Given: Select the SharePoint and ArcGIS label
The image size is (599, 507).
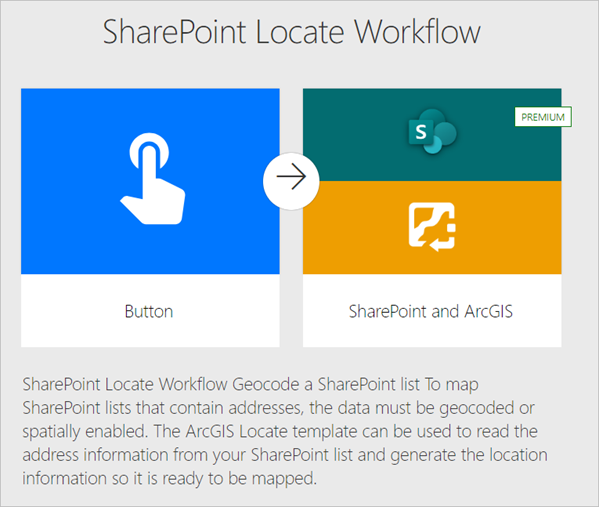Looking at the screenshot, I should tap(431, 311).
